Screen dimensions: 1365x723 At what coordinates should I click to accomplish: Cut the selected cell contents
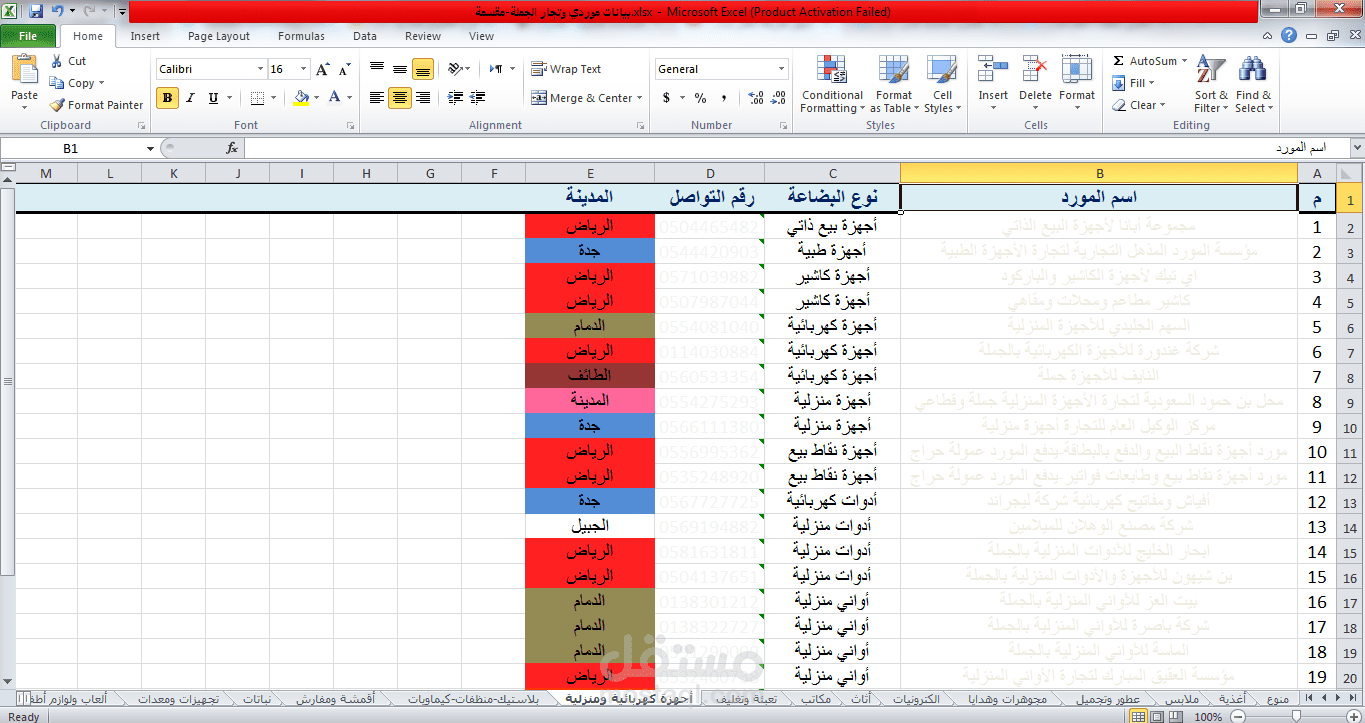point(68,61)
